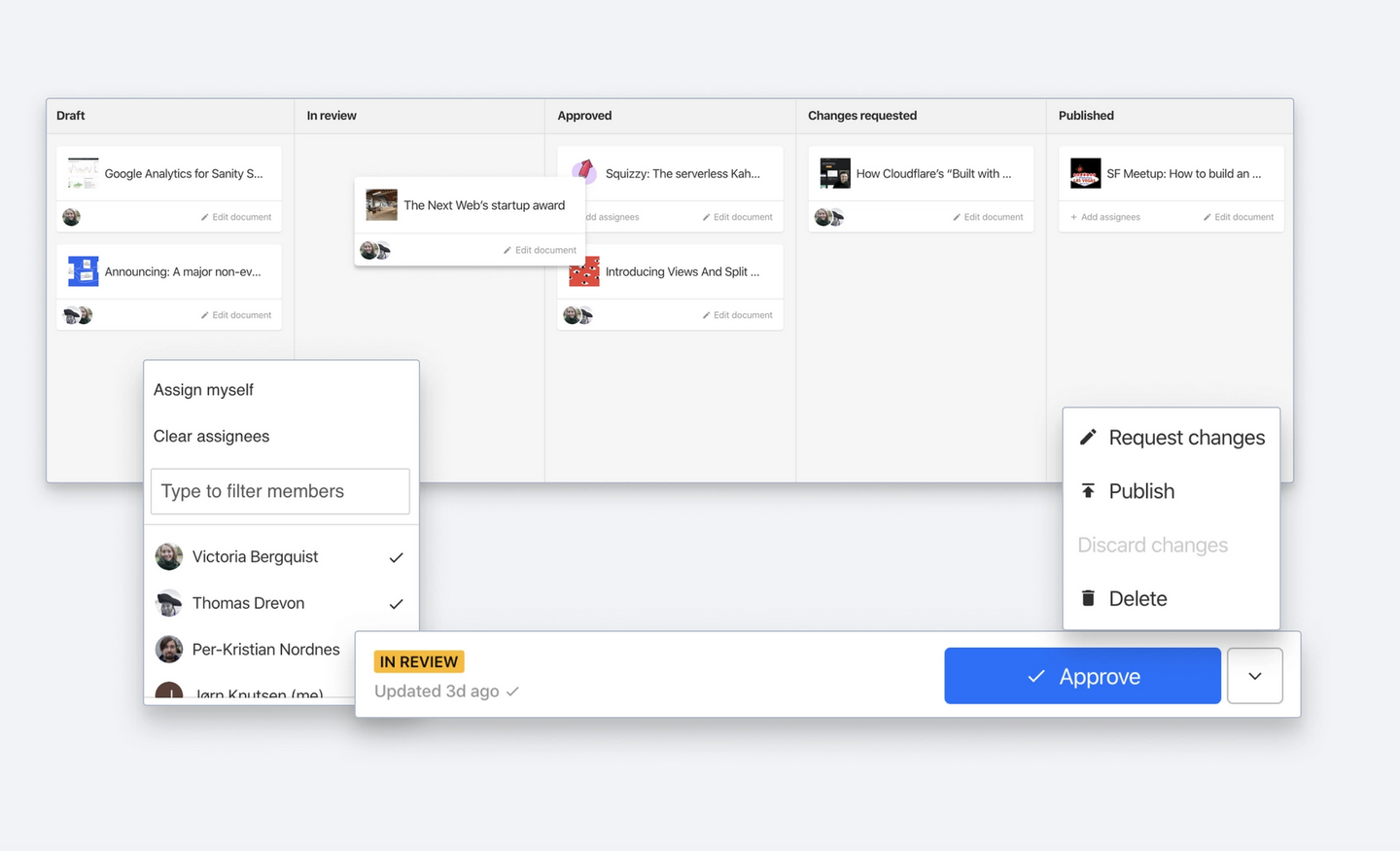Click the Approve button

1082,675
